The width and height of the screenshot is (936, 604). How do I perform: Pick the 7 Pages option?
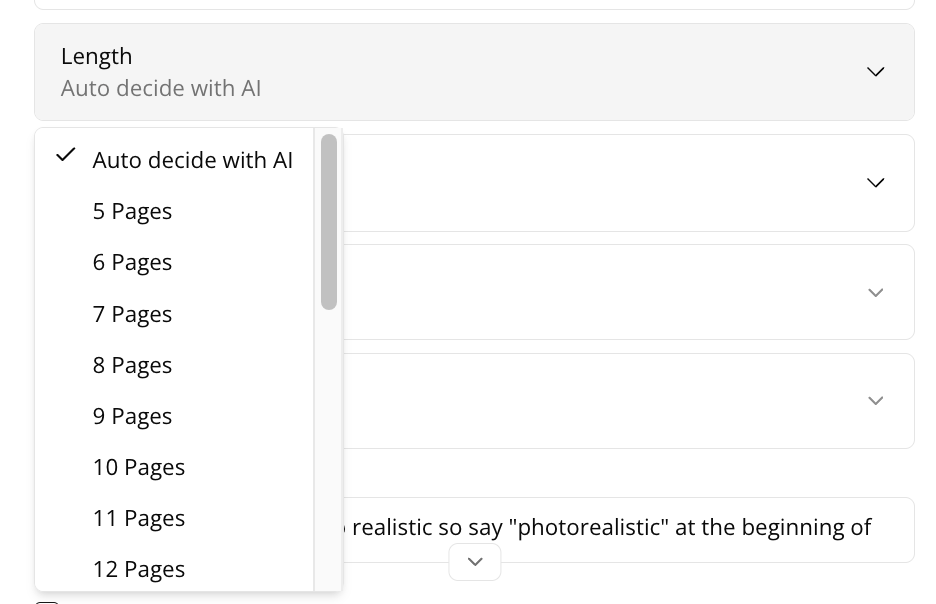click(x=132, y=314)
